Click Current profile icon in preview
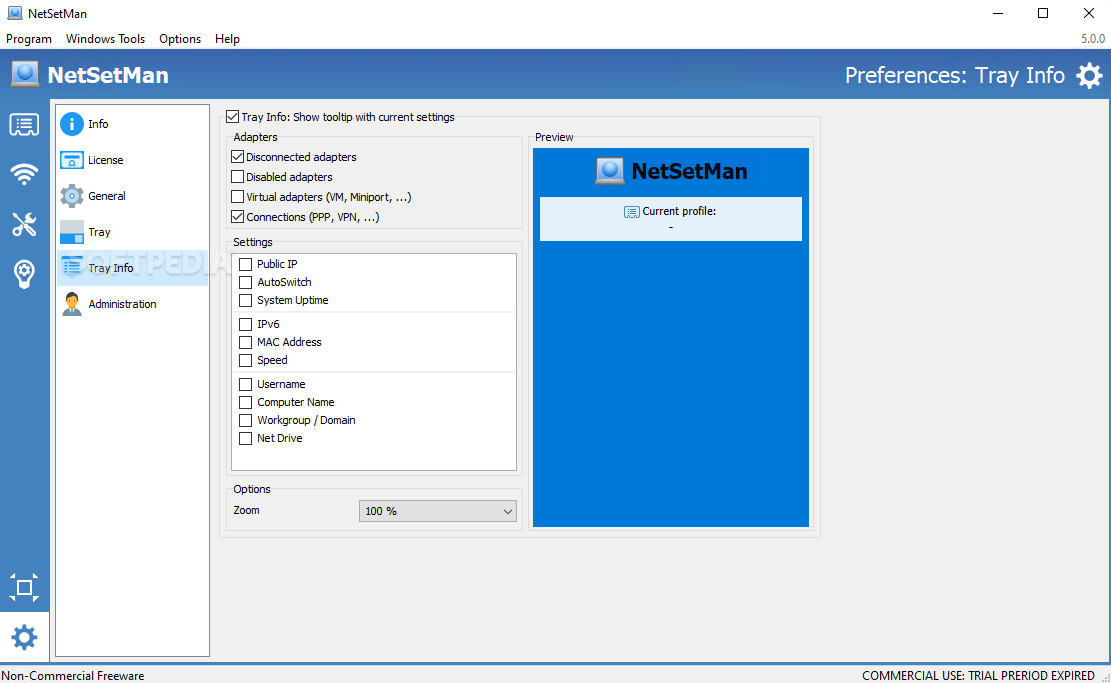Viewport: 1111px width, 683px height. click(x=631, y=212)
